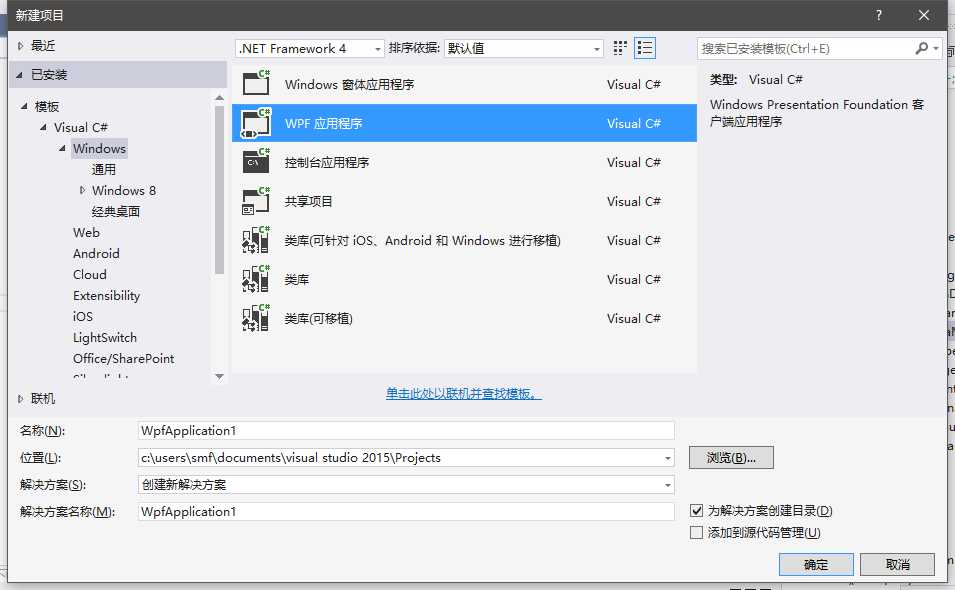Open the .NET Framework 4 version dropdown
This screenshot has height=590, width=955.
point(309,49)
